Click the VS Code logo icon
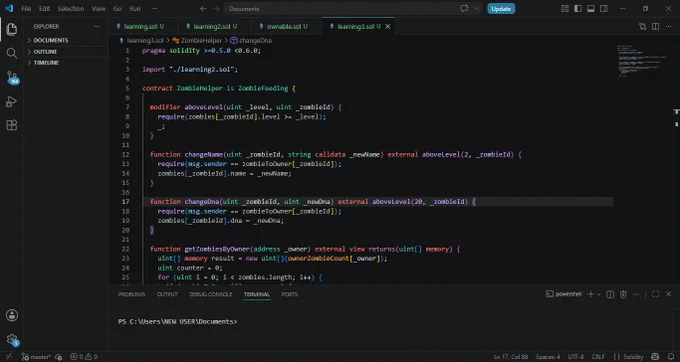The image size is (680, 362). tap(9, 9)
